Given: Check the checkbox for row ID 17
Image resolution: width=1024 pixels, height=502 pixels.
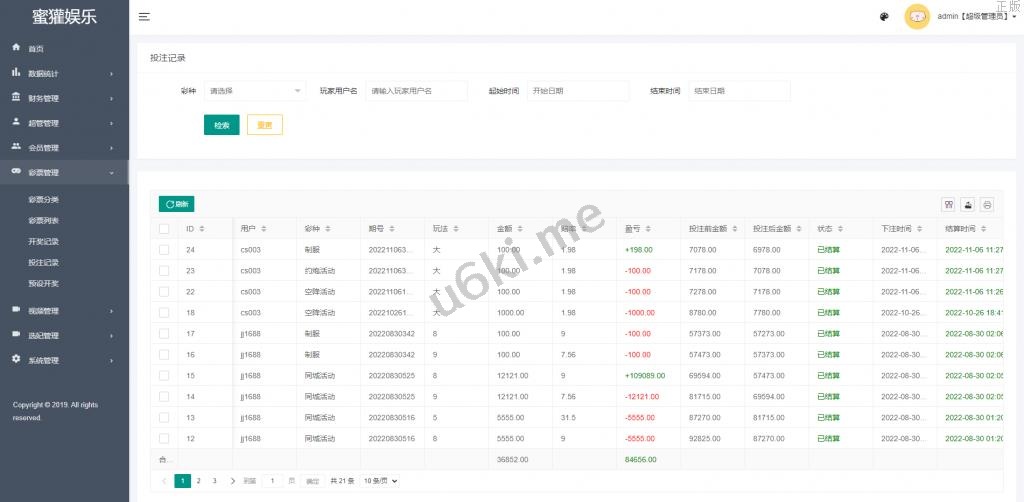Looking at the screenshot, I should click(164, 333).
